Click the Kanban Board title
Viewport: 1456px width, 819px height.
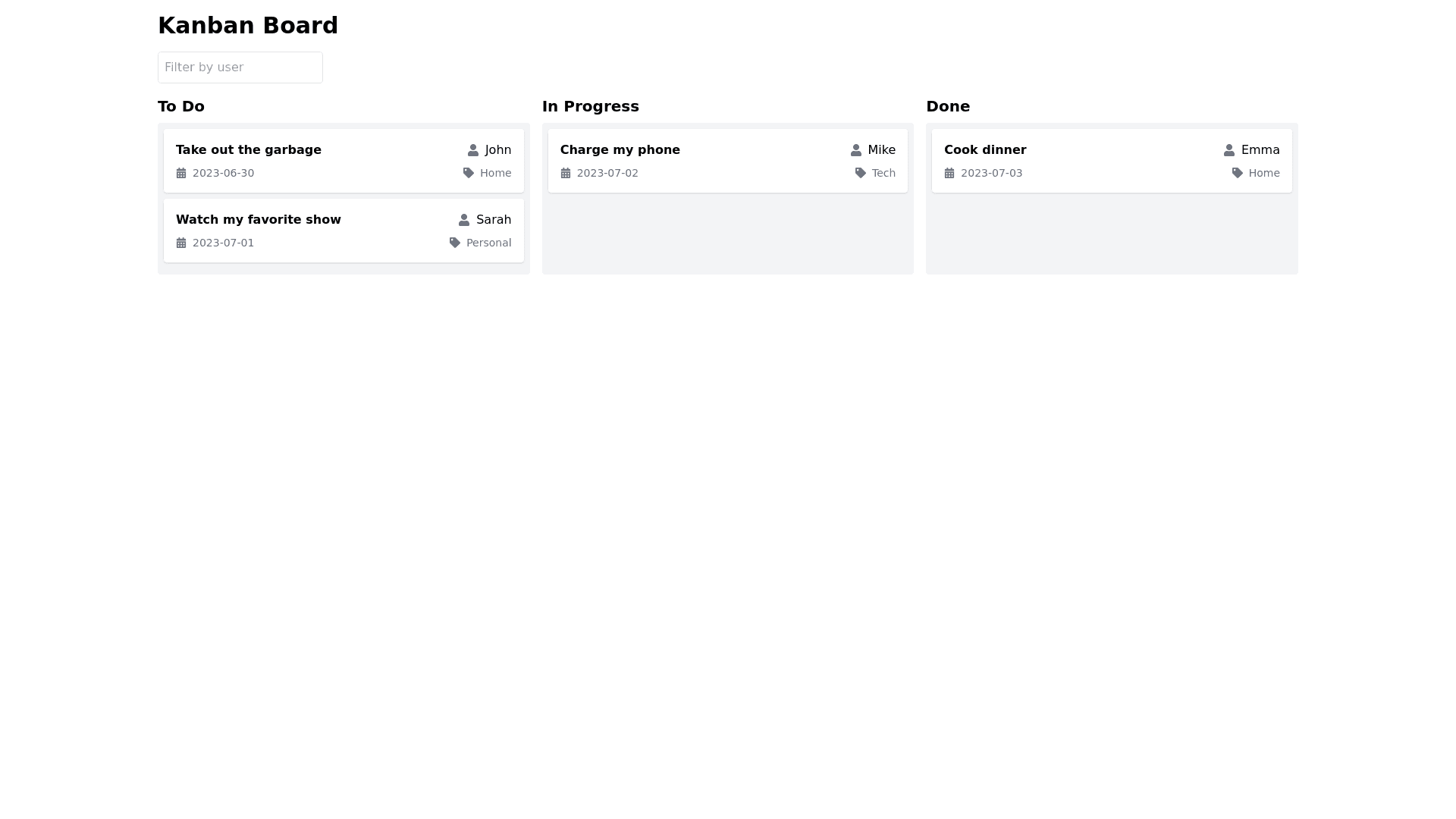(247, 25)
